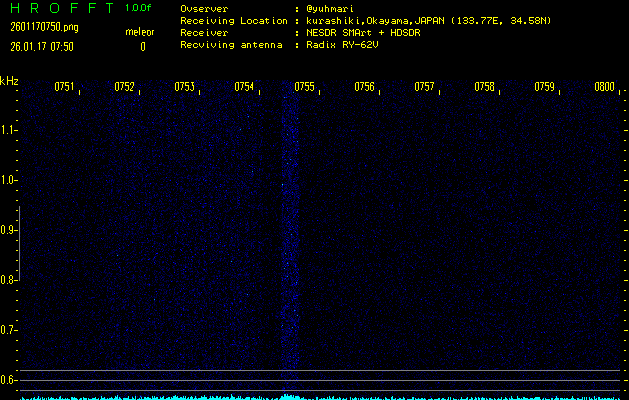Click the 0751 time marker
Screen dimensions: 629x400
click(64, 87)
